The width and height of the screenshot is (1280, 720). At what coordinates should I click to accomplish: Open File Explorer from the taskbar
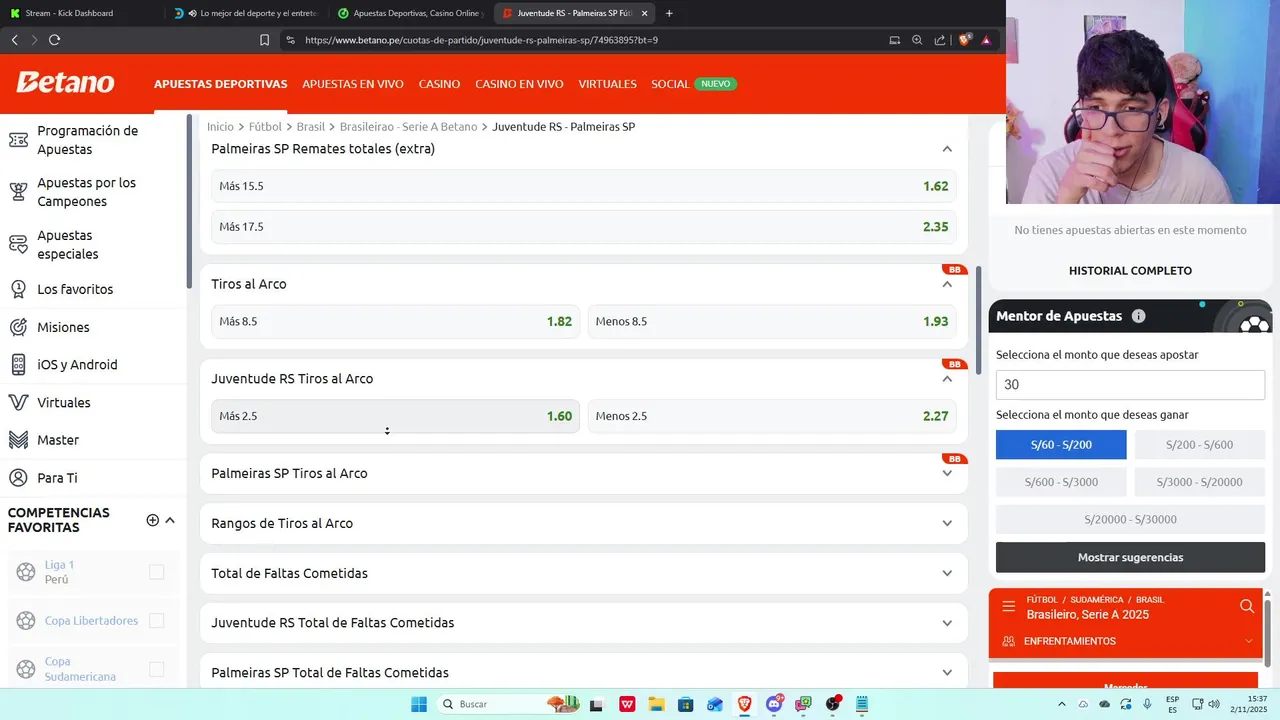pyautogui.click(x=656, y=704)
